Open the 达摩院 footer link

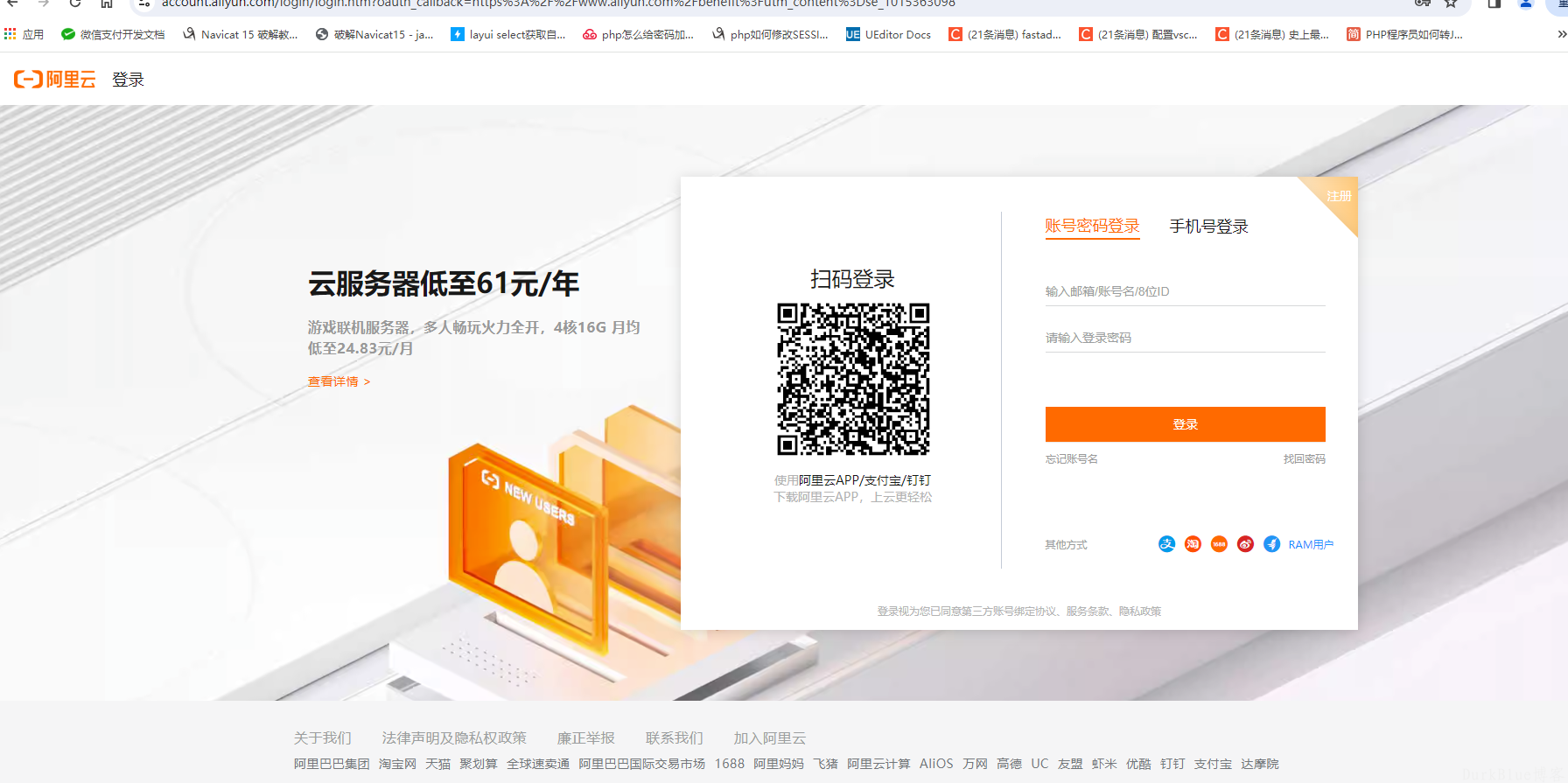1260,764
